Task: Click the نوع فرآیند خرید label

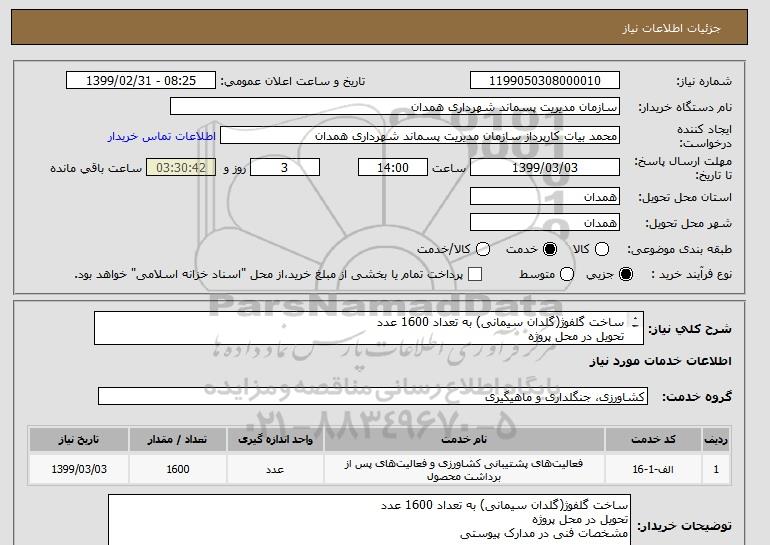Action: [691, 274]
